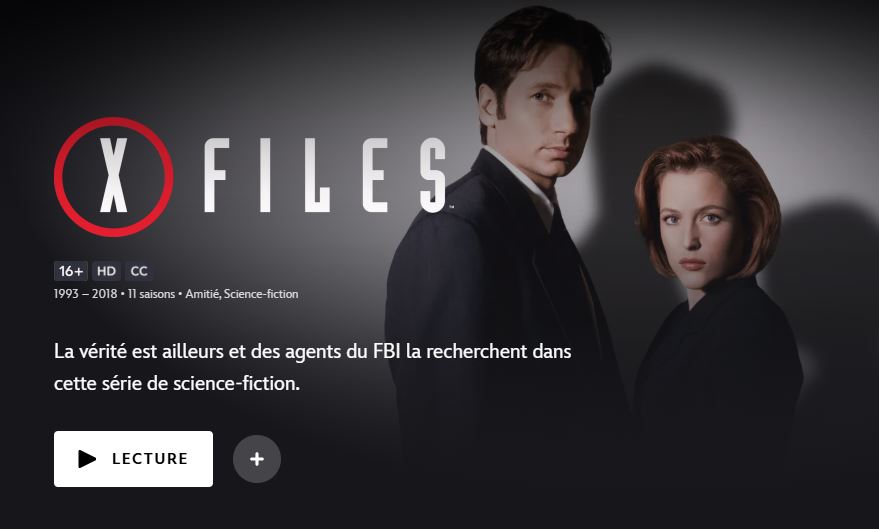Viewport: 879px width, 529px height.
Task: Click the trademark symbol after FILES logo
Action: (x=451, y=207)
